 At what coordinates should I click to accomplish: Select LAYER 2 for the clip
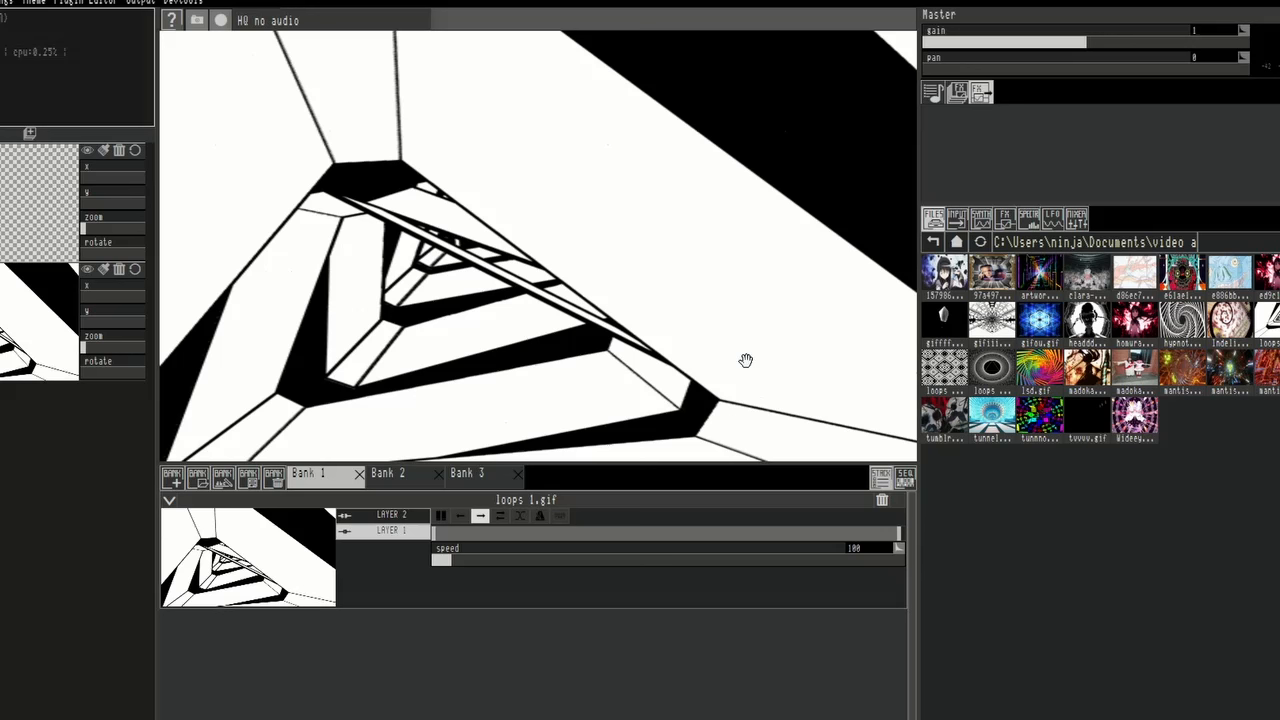[391, 515]
